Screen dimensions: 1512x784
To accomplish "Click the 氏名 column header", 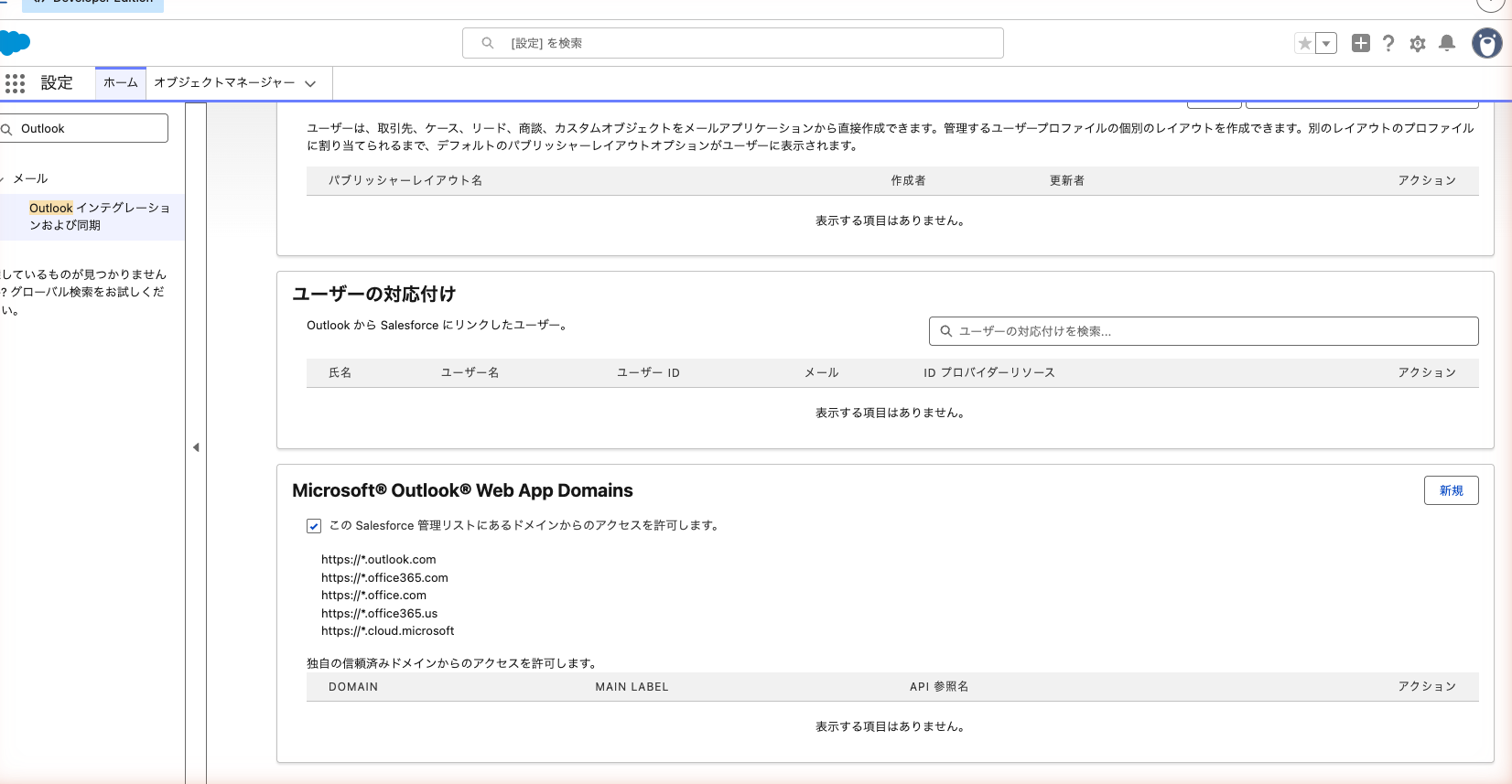I will [x=340, y=372].
